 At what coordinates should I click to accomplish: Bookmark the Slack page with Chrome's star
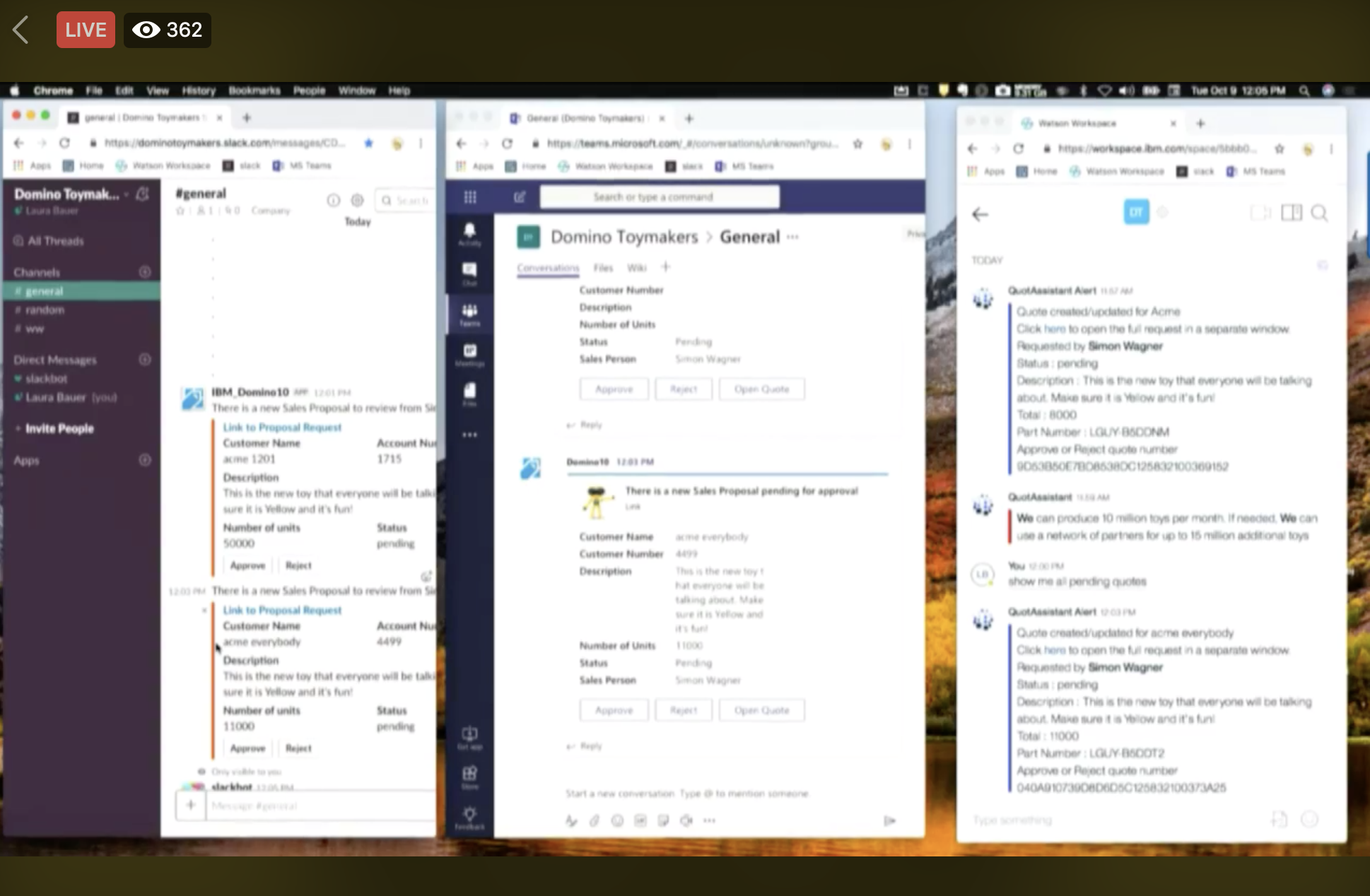369,143
